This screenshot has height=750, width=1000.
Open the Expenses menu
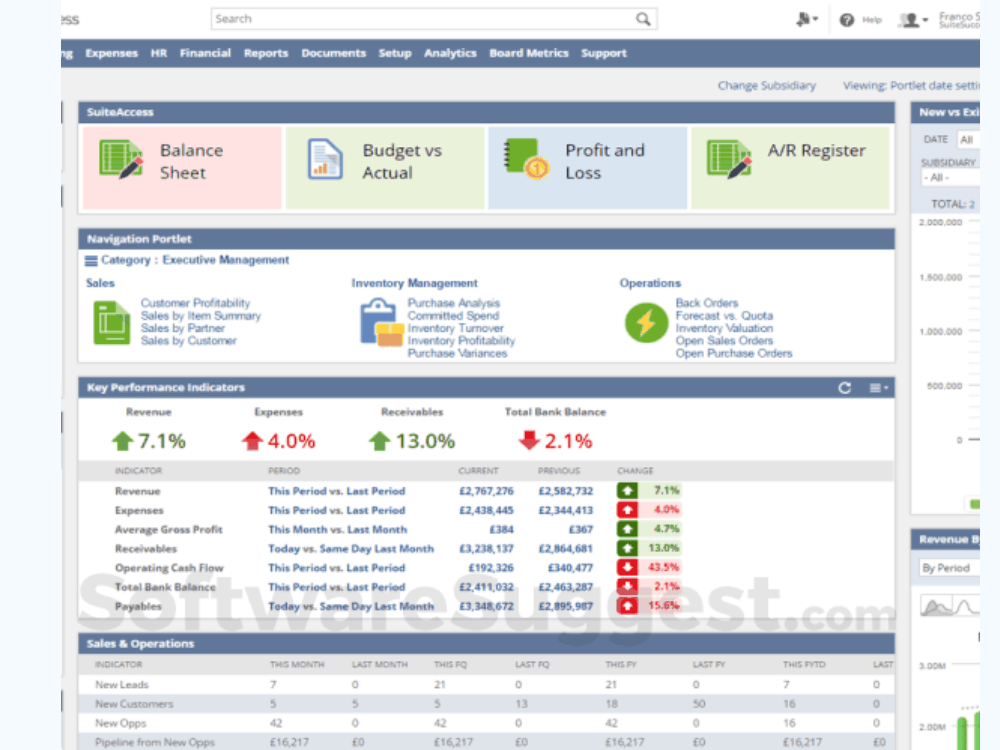(112, 53)
